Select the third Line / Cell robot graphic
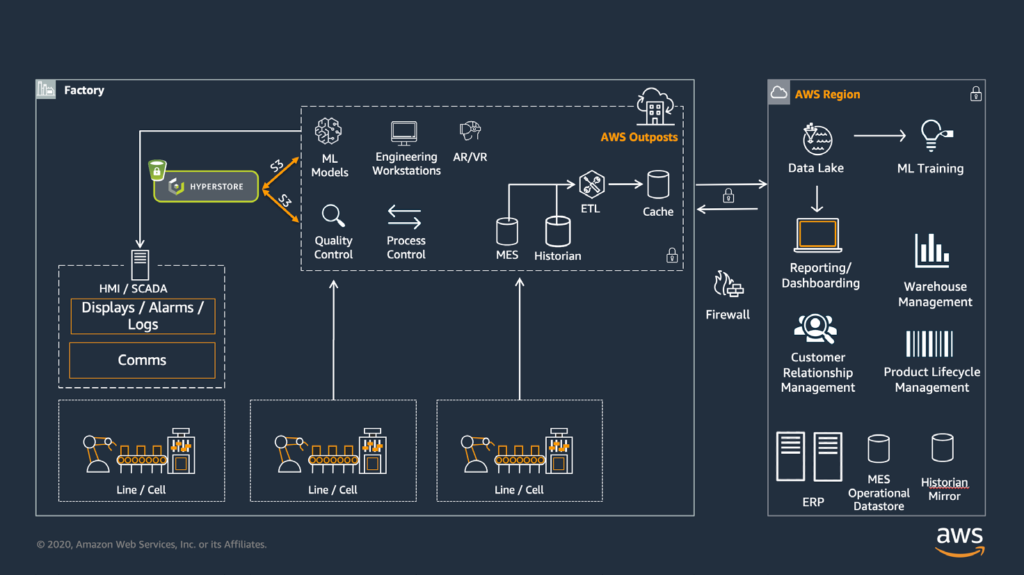 click(517, 451)
